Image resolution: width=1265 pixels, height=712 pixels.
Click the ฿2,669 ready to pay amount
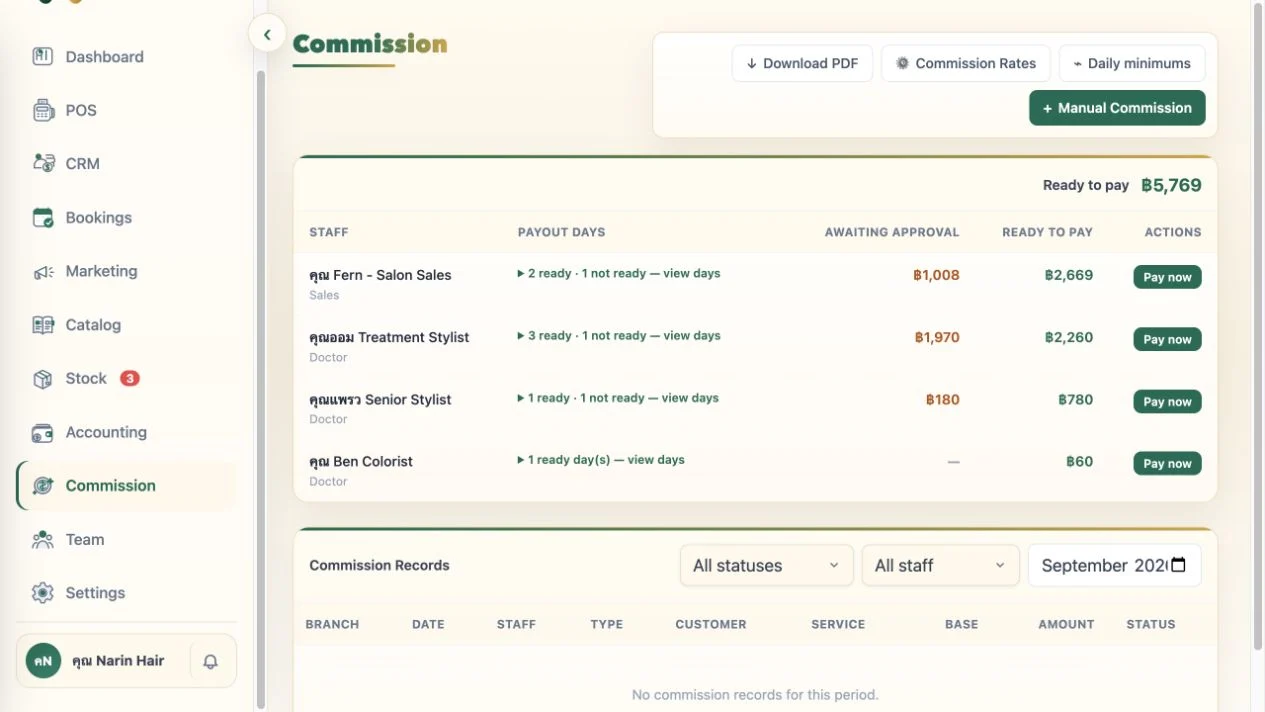pos(1069,275)
